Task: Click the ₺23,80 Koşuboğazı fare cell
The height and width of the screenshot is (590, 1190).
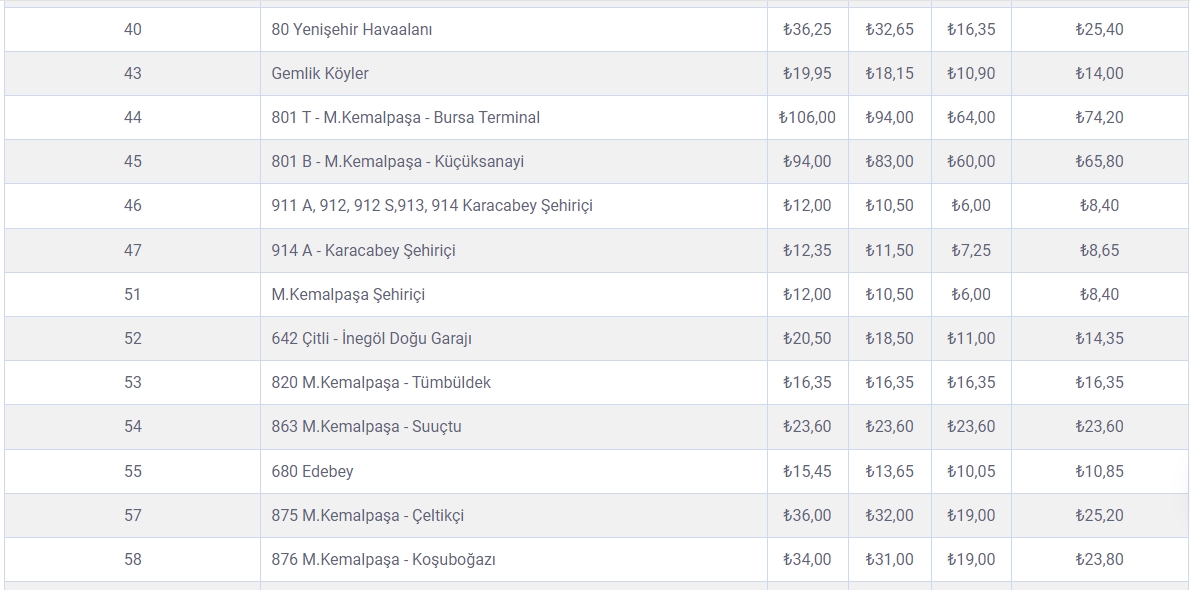Action: (x=1100, y=560)
